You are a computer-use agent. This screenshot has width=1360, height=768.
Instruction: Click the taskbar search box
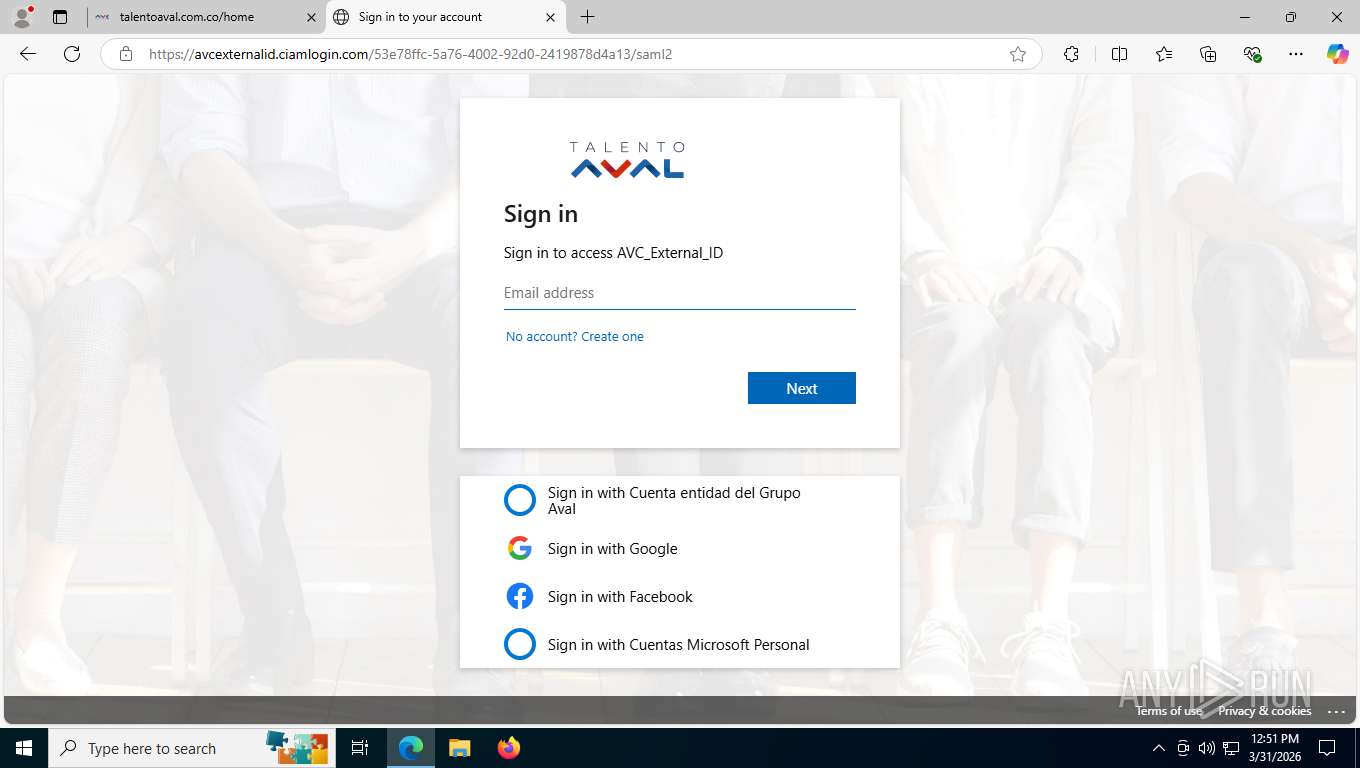click(x=190, y=748)
